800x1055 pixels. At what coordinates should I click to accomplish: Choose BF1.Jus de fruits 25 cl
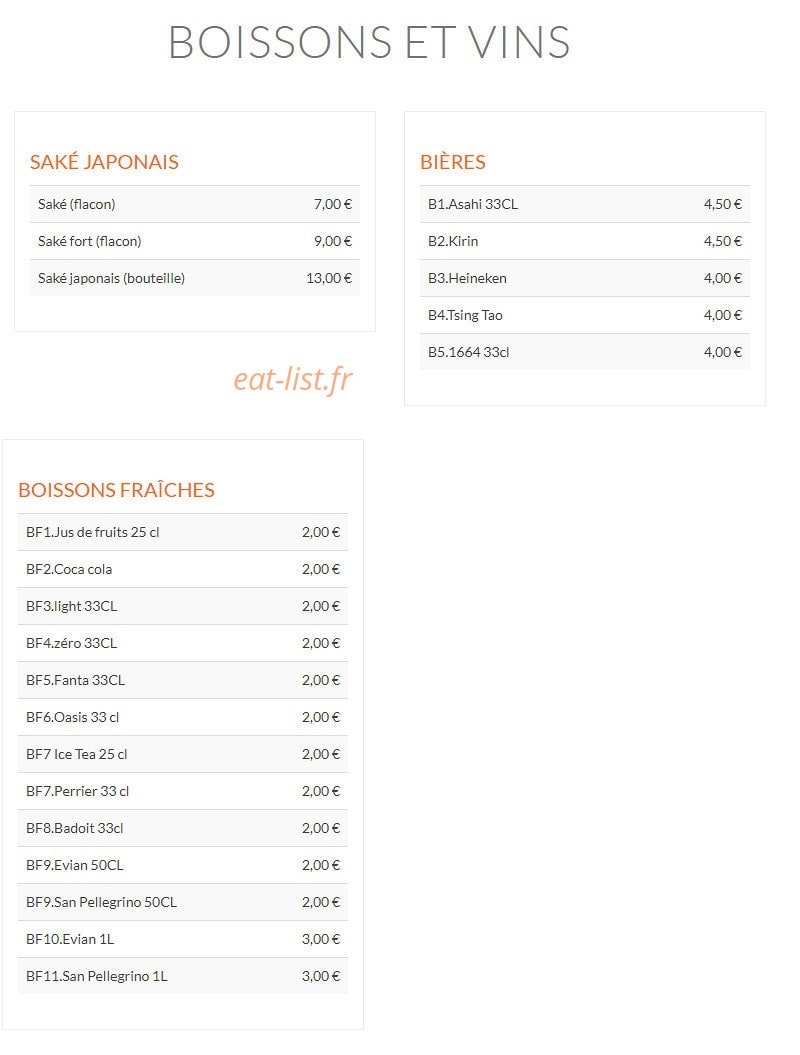[x=183, y=532]
